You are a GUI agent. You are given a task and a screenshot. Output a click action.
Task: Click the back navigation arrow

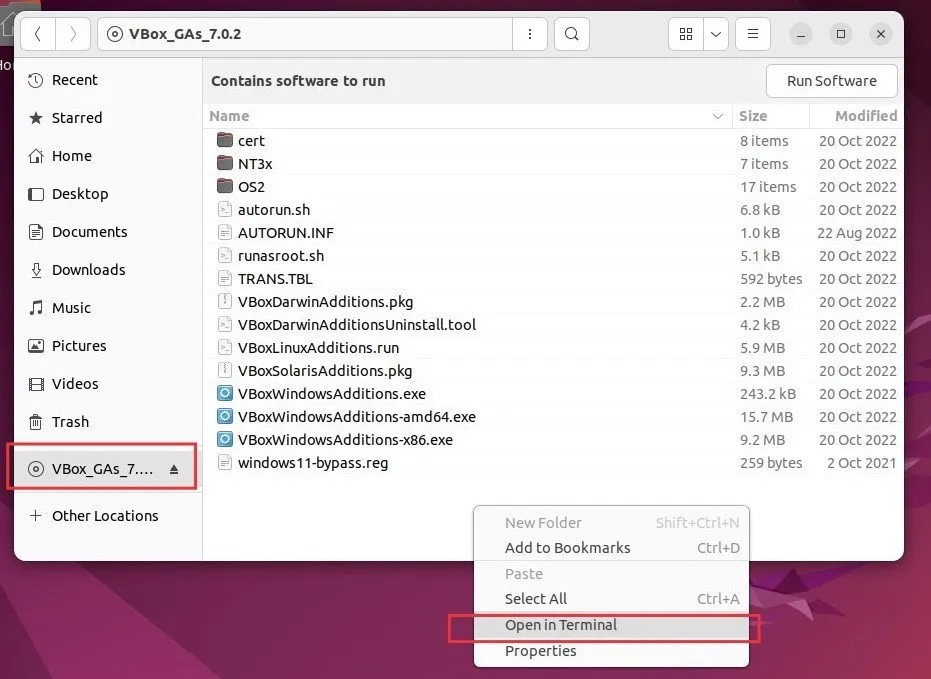pos(38,34)
